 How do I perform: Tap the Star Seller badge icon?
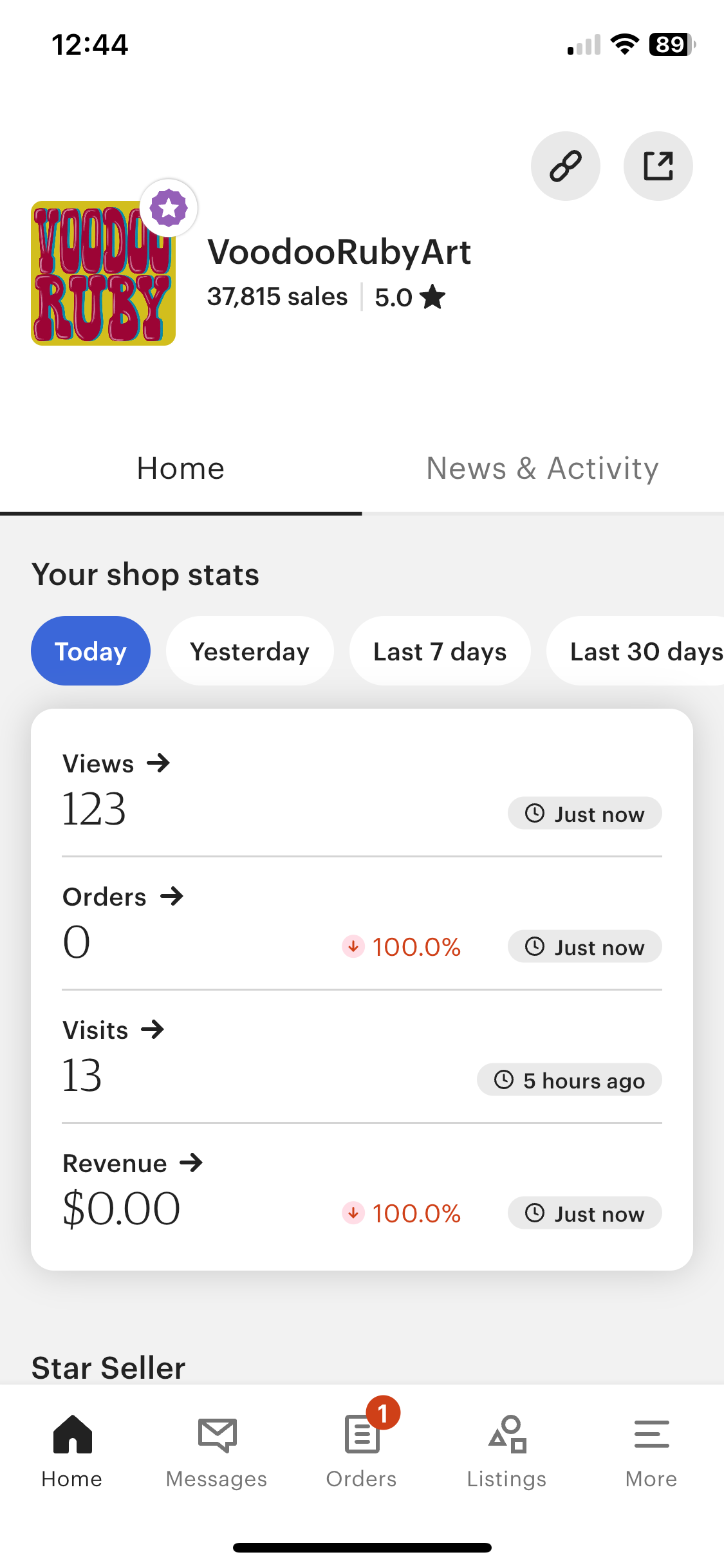tap(169, 208)
